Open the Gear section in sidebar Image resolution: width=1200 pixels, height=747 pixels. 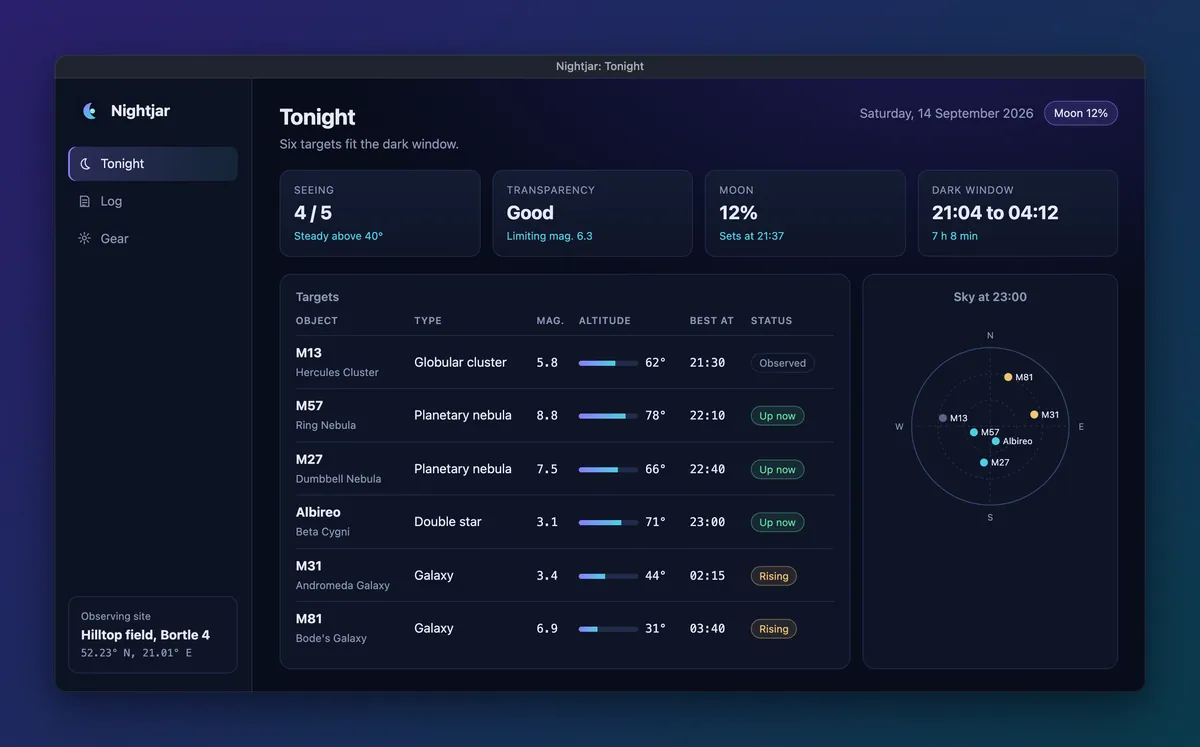point(153,238)
